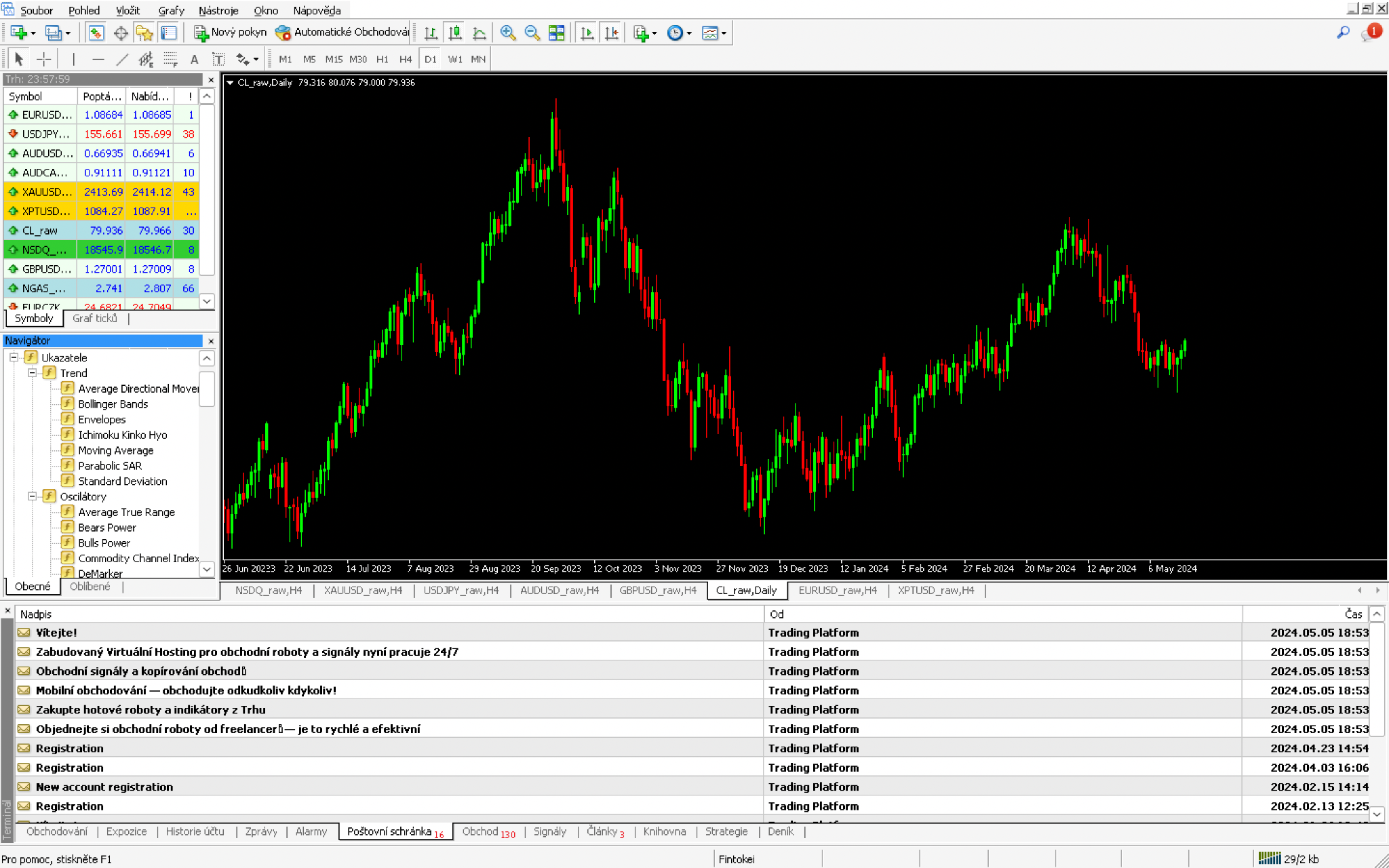Image resolution: width=1389 pixels, height=868 pixels.
Task: Toggle the Navigator folder-star icon
Action: click(144, 33)
